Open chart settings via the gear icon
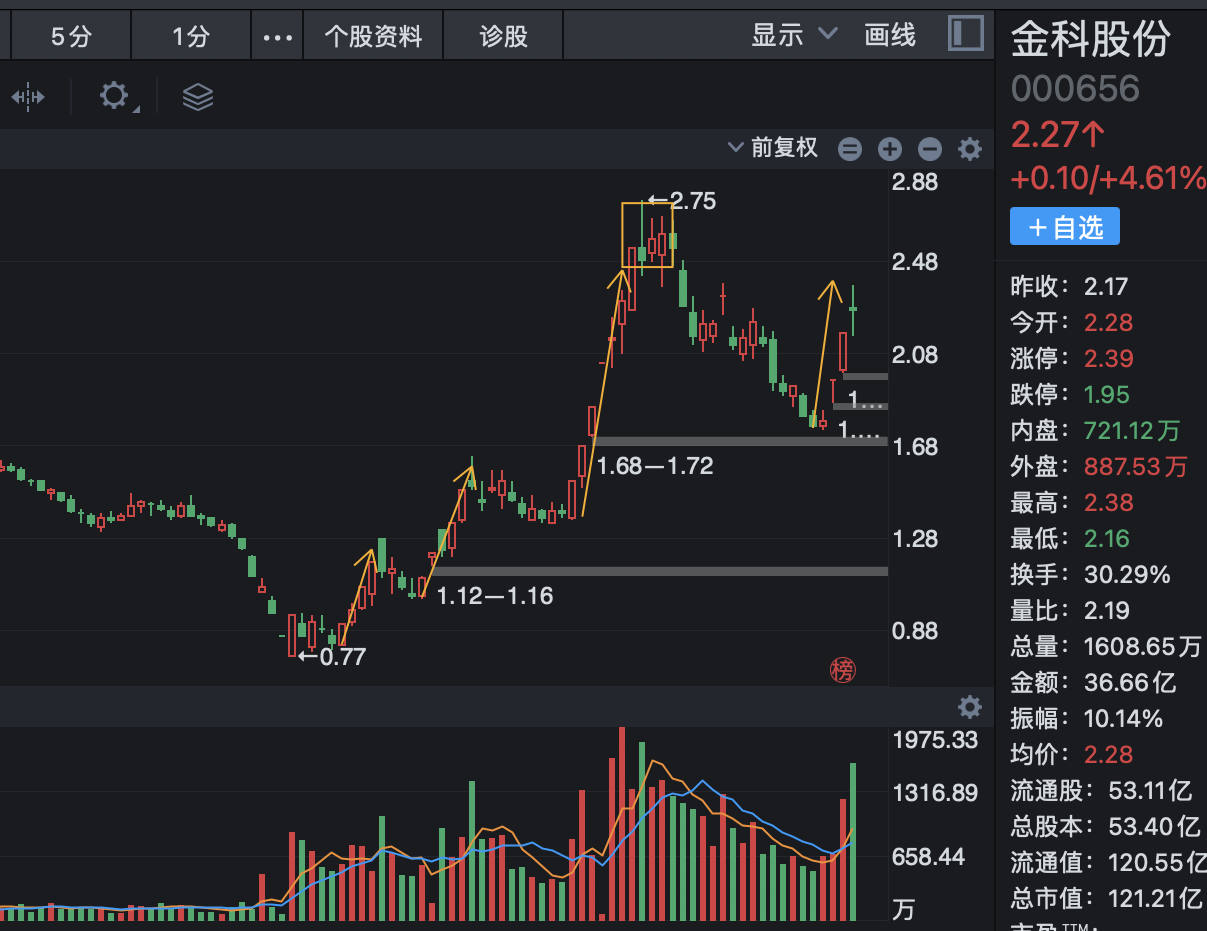Viewport: 1207px width, 931px height. [969, 148]
